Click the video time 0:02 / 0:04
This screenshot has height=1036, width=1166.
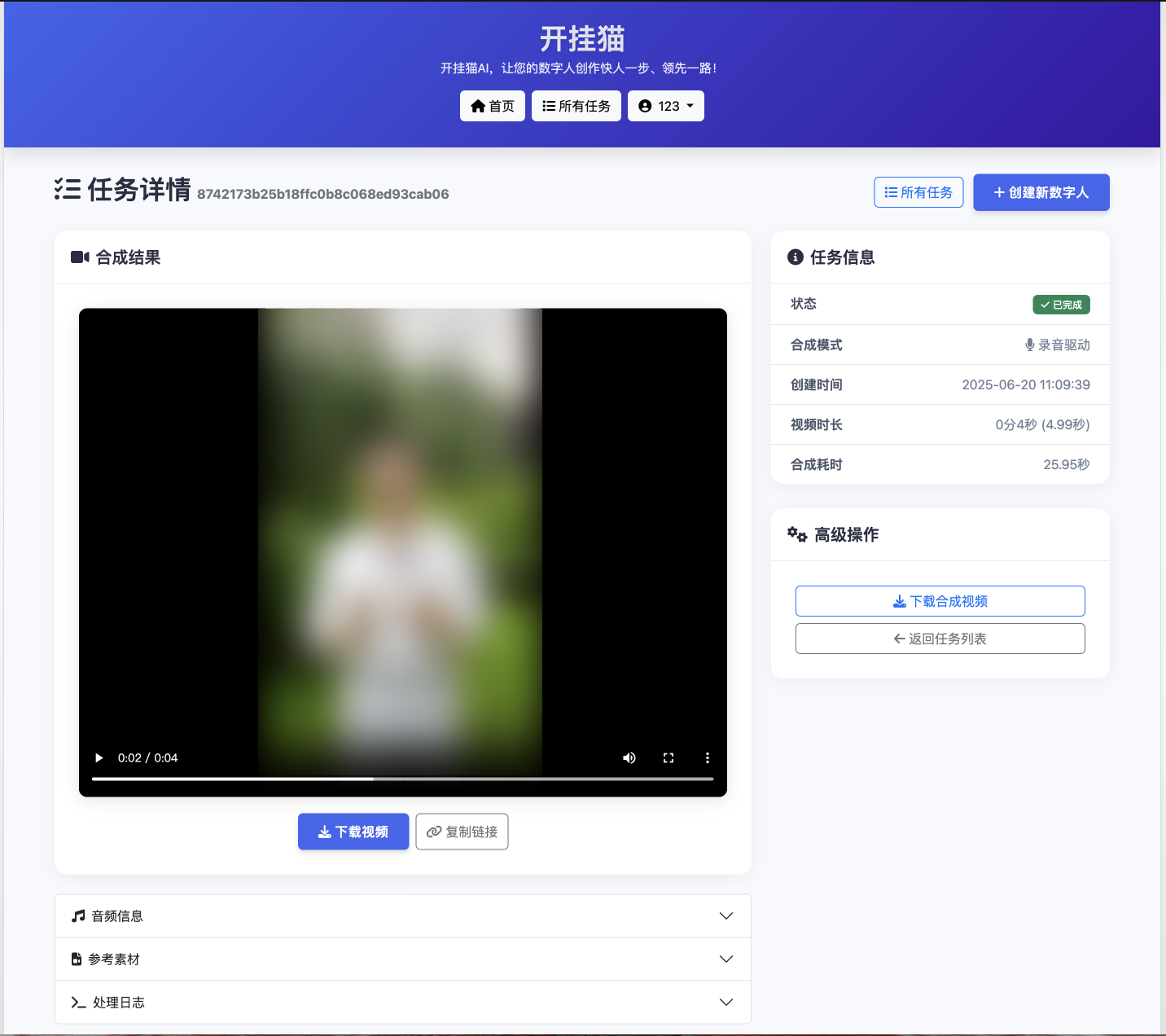coord(147,757)
